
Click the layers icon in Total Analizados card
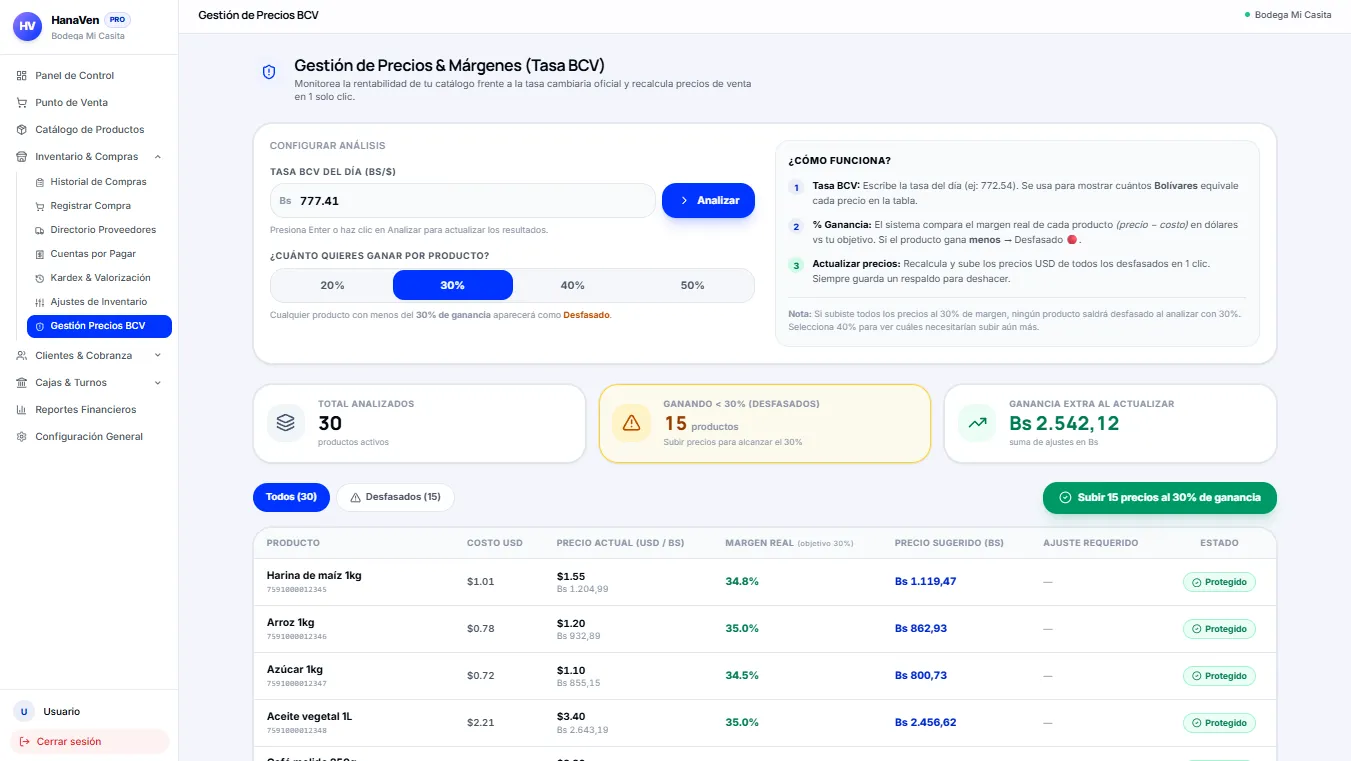286,423
